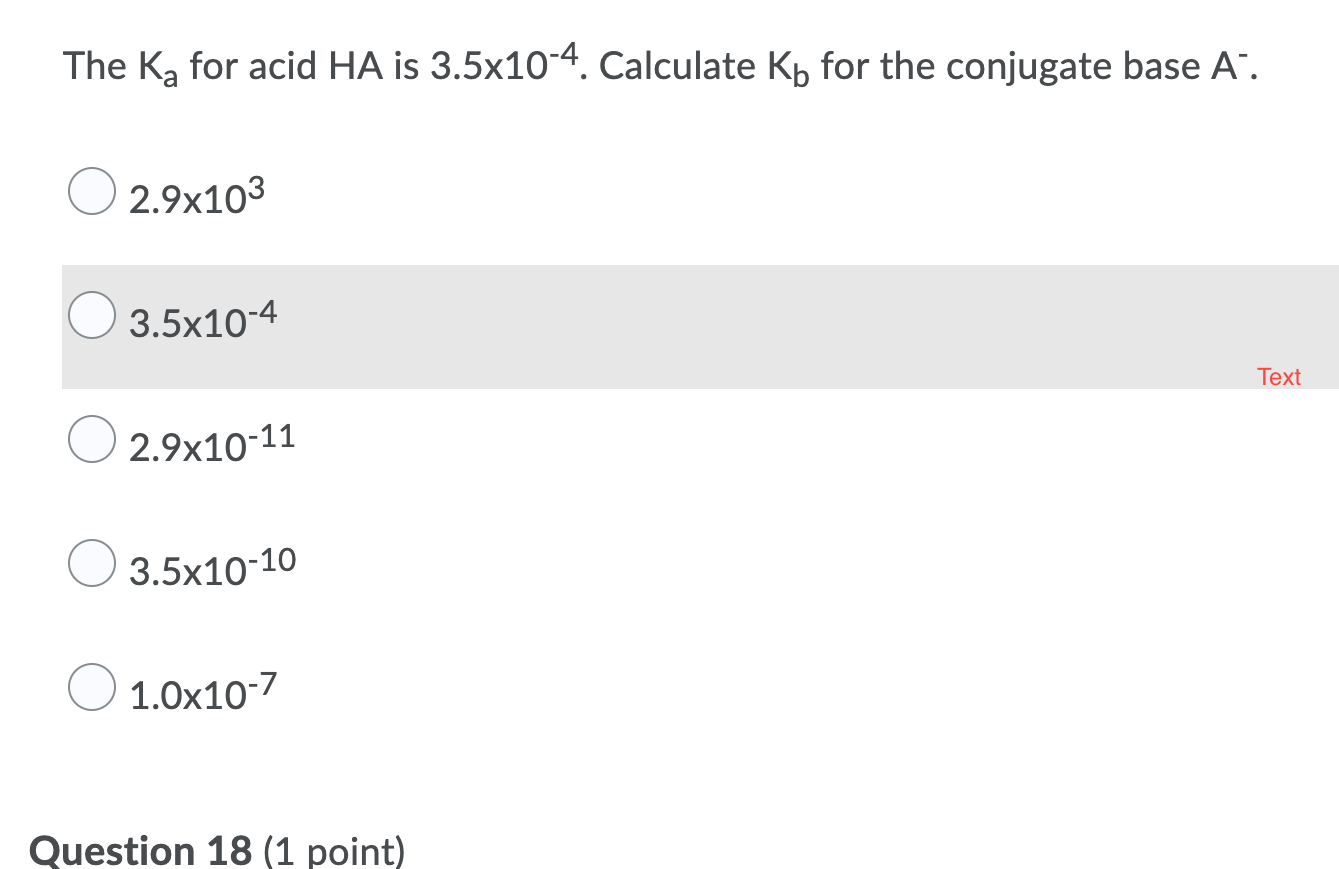Click the answer text 2.9x10³
1339x869 pixels.
pos(196,195)
